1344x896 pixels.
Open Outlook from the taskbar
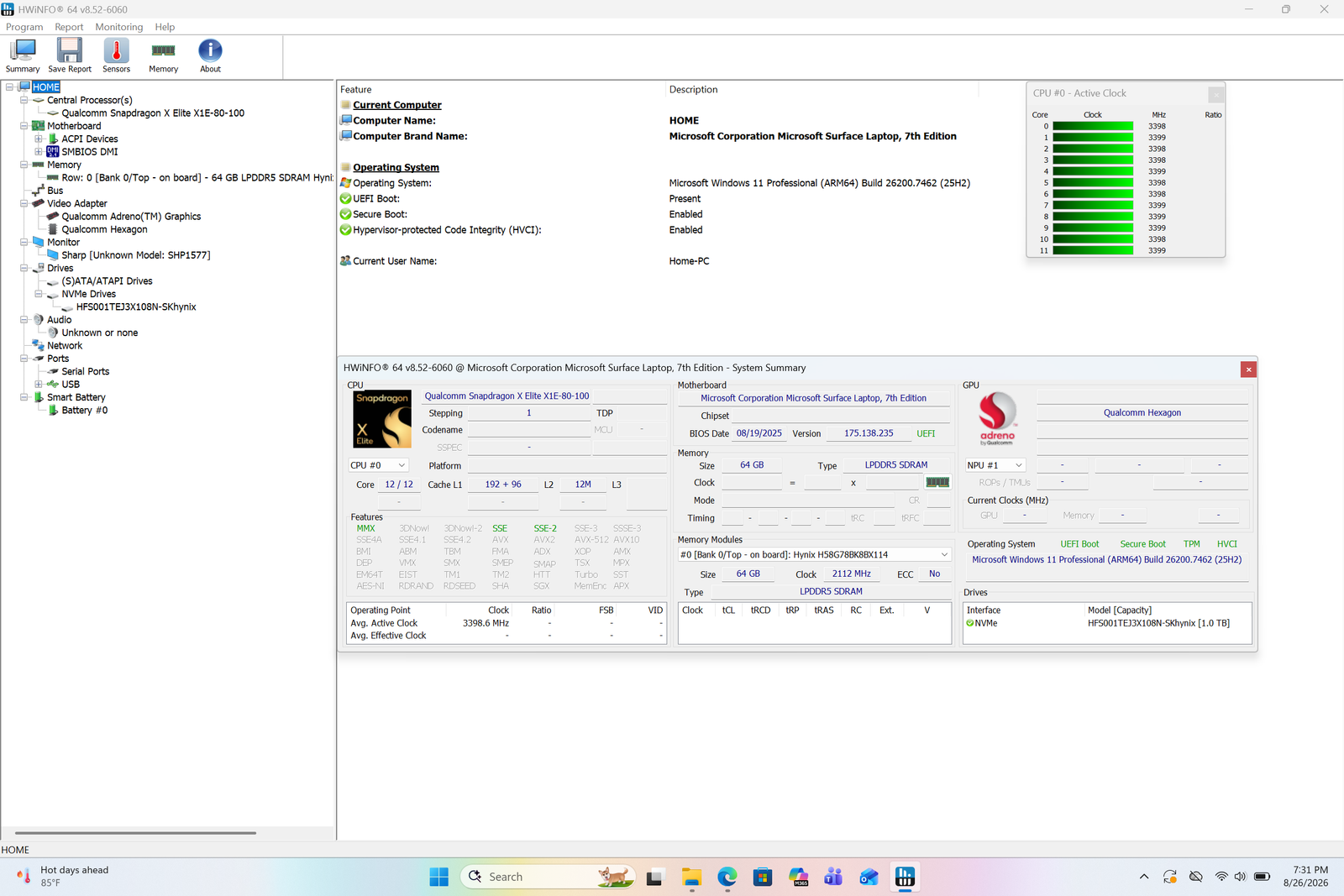(x=869, y=877)
